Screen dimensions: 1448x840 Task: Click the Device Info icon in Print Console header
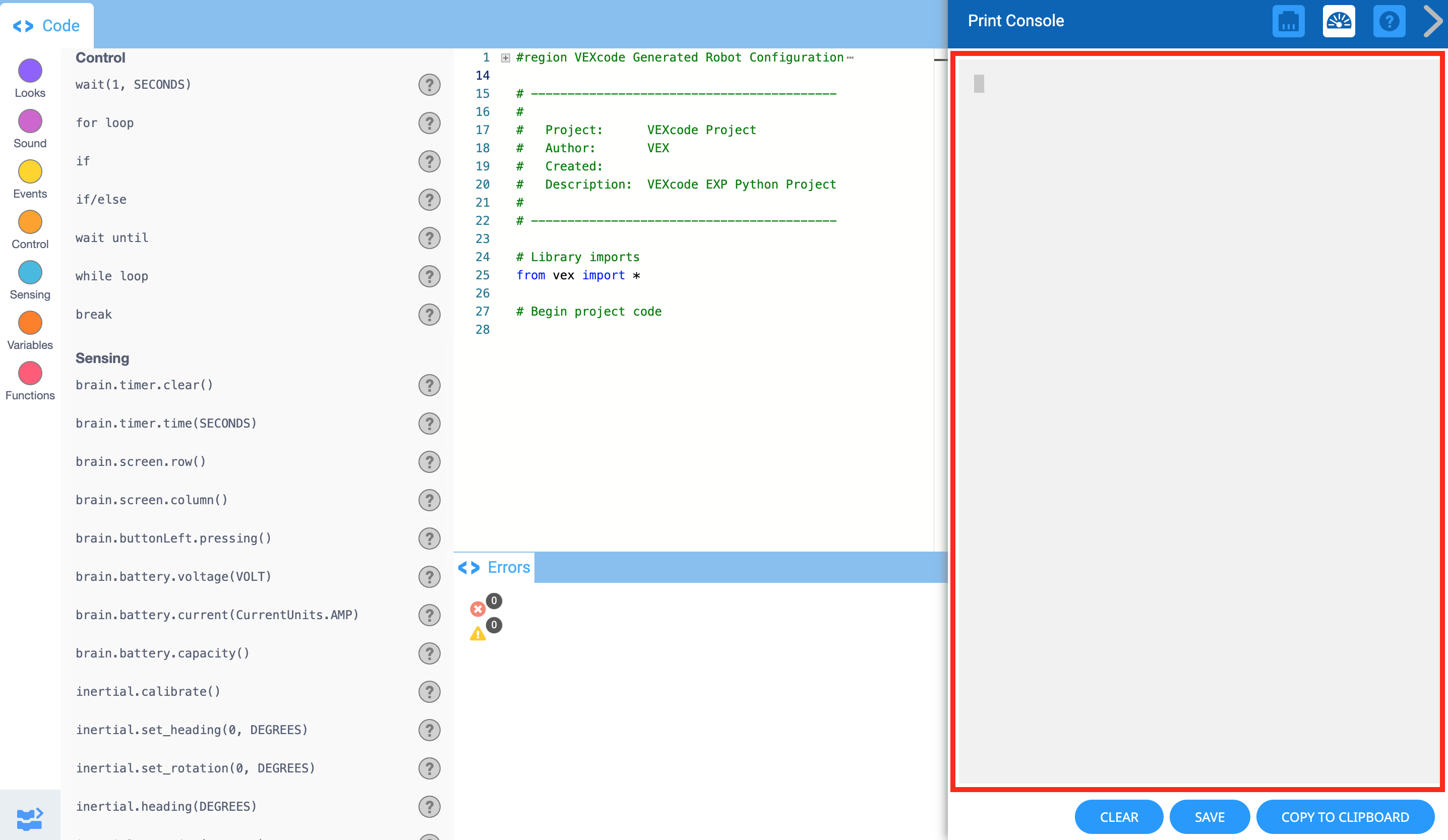(1288, 21)
